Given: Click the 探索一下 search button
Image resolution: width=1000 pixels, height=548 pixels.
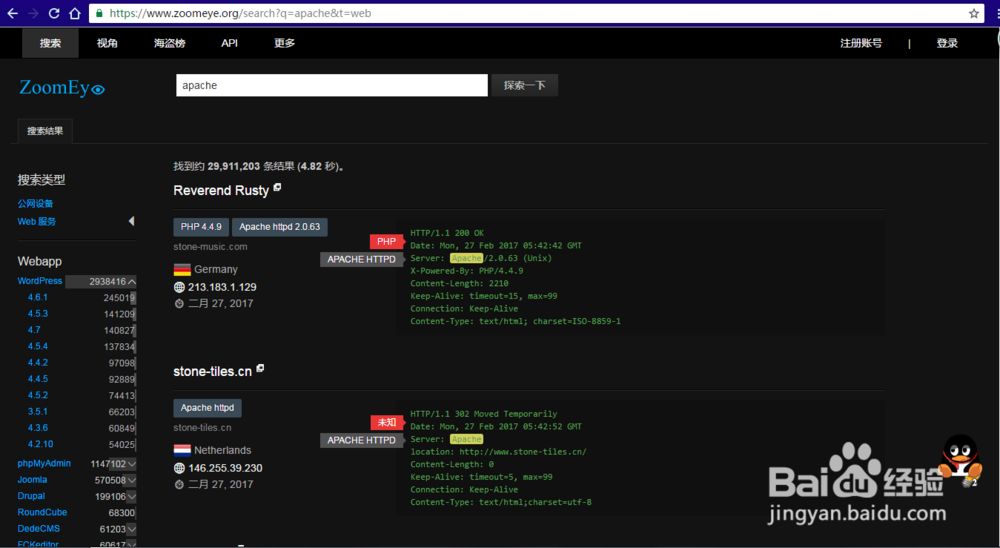Looking at the screenshot, I should 524,85.
